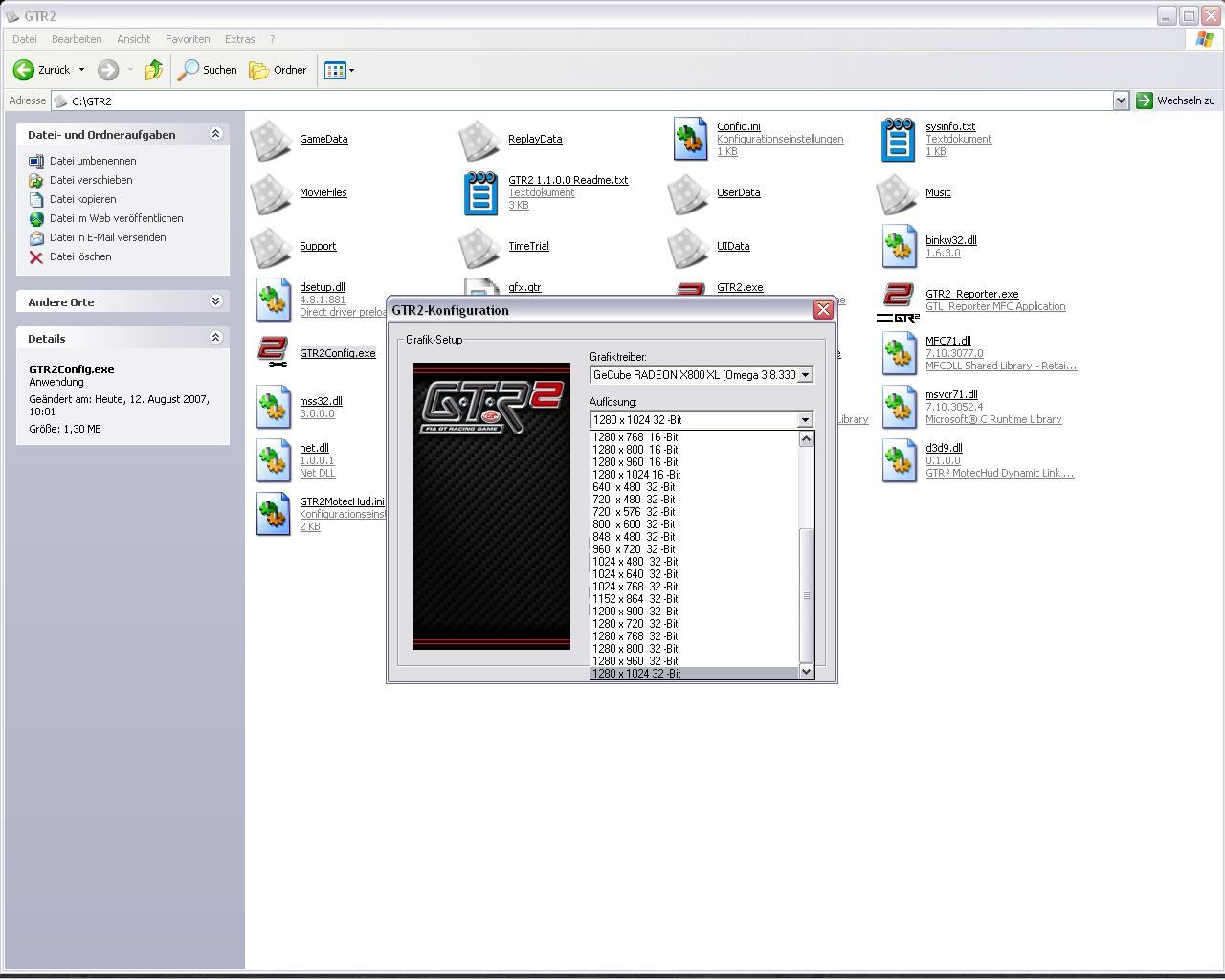The image size is (1225, 980).
Task: Open the ? help menu
Action: click(x=272, y=39)
